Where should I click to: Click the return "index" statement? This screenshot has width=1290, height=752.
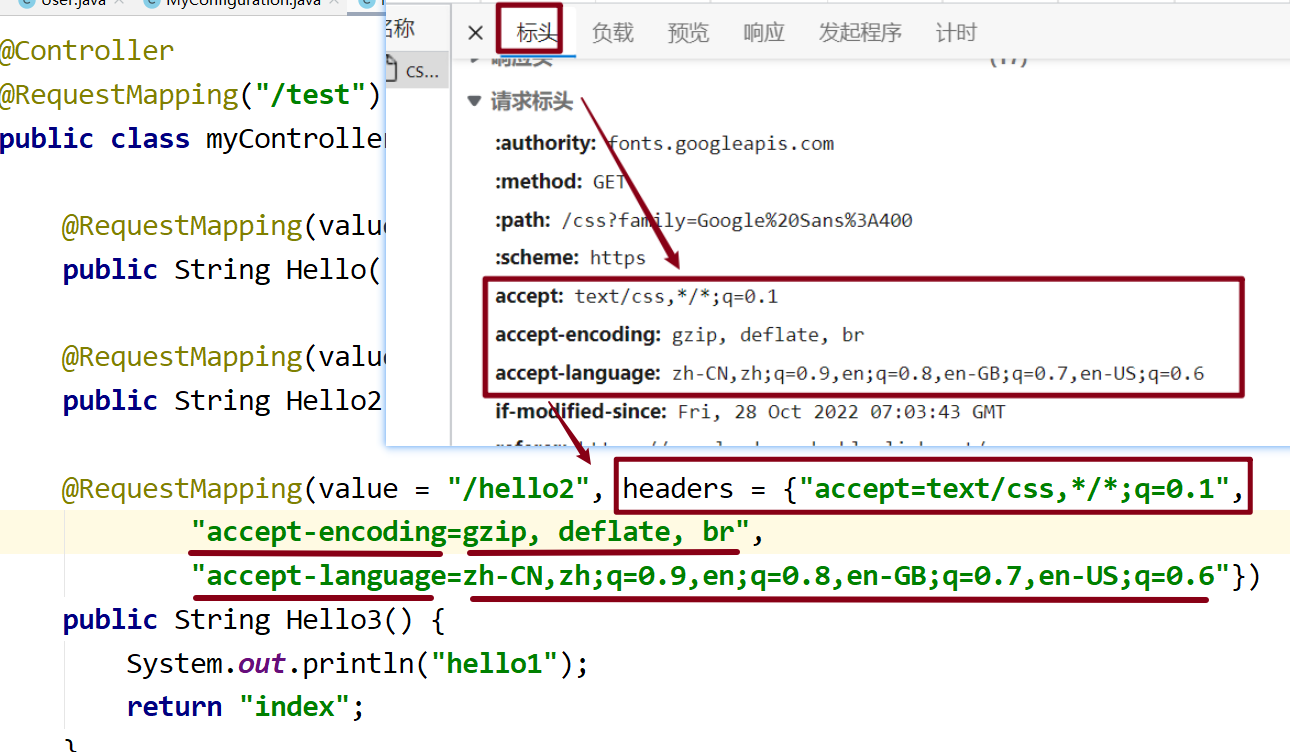(x=246, y=707)
